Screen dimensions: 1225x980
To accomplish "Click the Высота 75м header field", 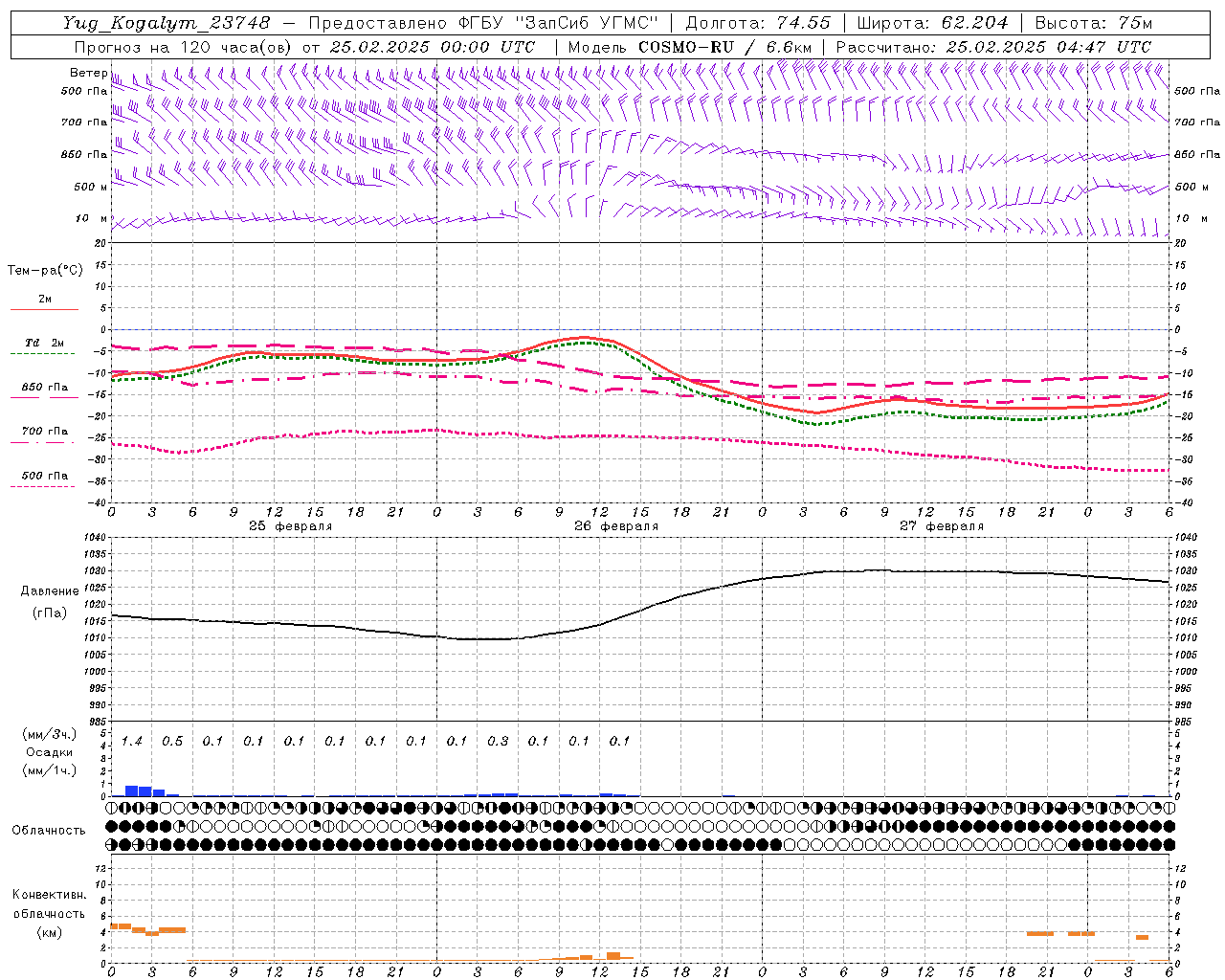I will pos(1093,22).
